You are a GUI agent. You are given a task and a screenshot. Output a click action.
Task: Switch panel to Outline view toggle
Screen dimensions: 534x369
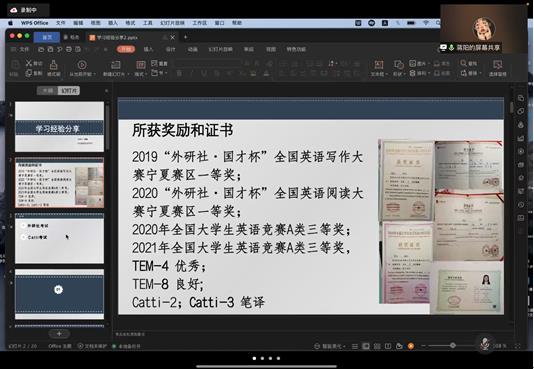[48, 91]
